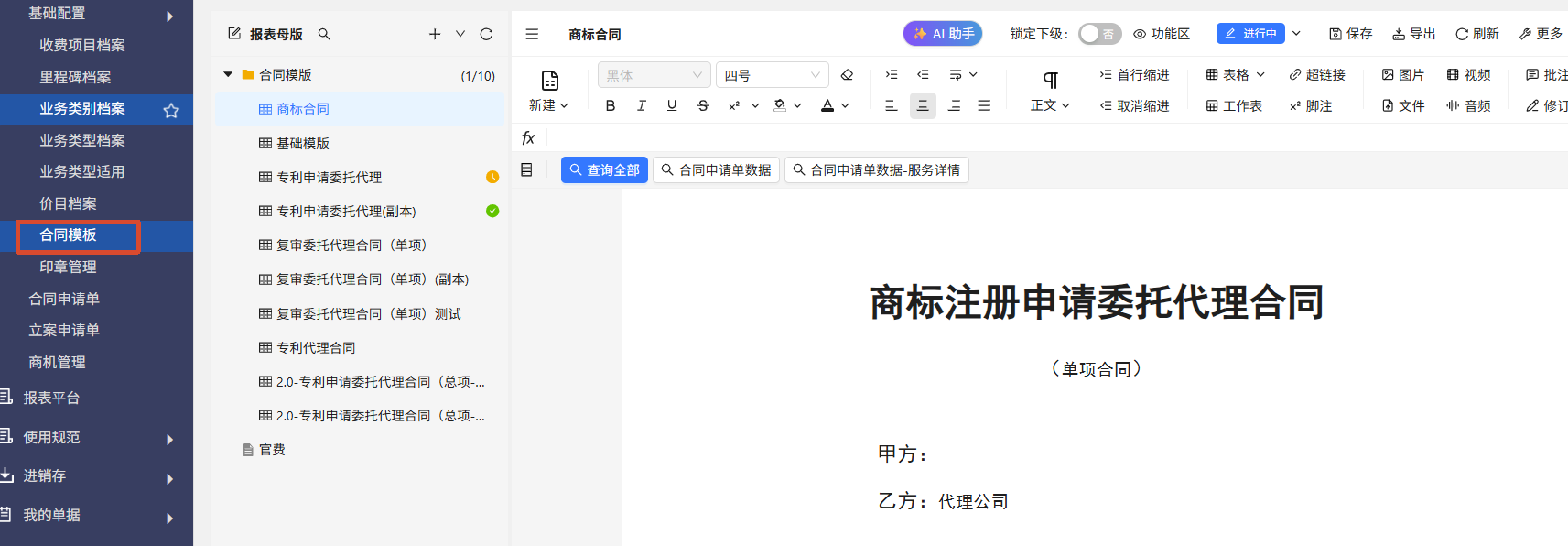Center-align the text
Screen dimensions: 1568x546
pyautogui.click(x=923, y=106)
